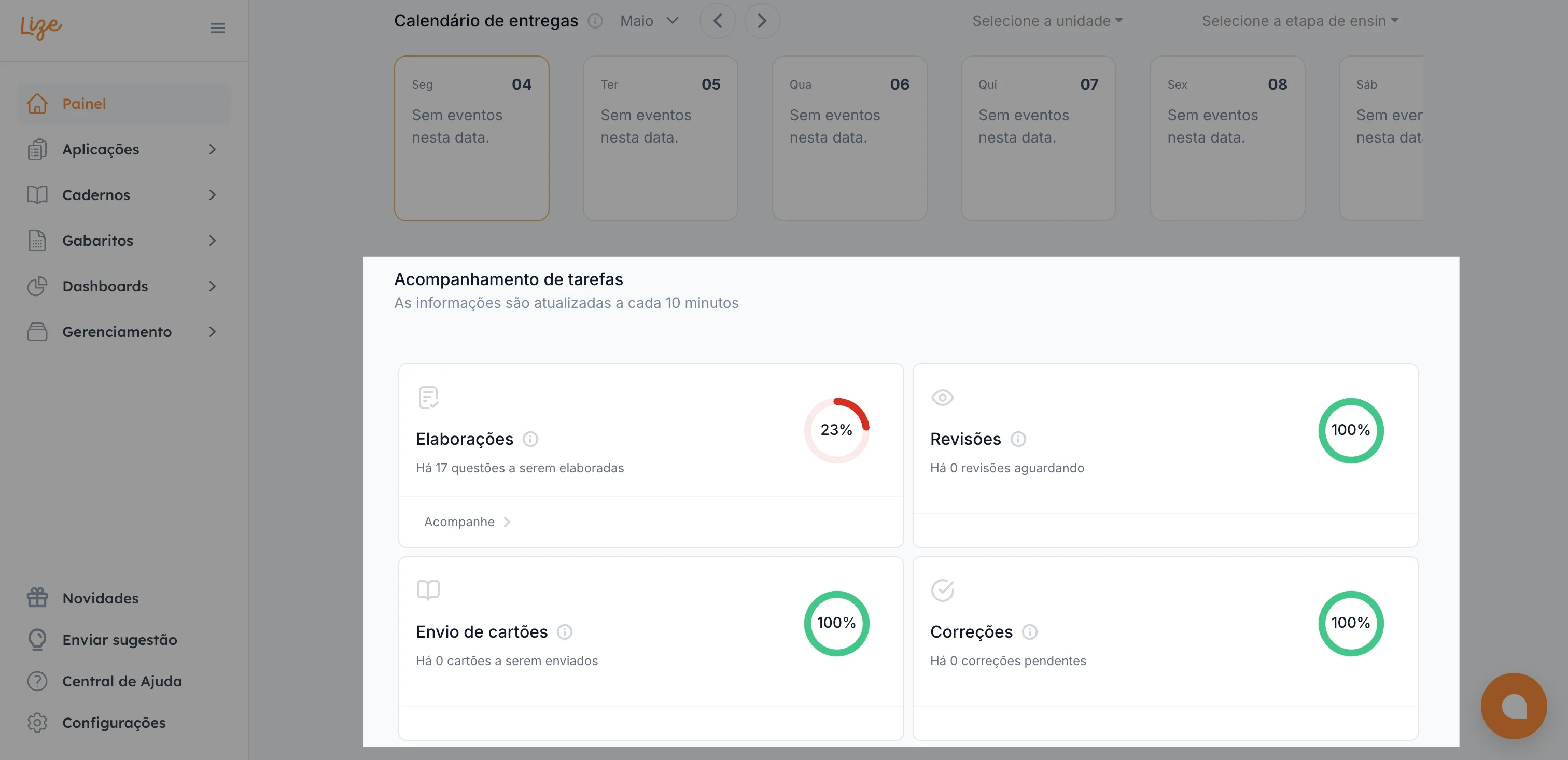Click 'Acompanhamento de tarefas' heading
Viewport: 1568px width, 760px height.
(509, 279)
